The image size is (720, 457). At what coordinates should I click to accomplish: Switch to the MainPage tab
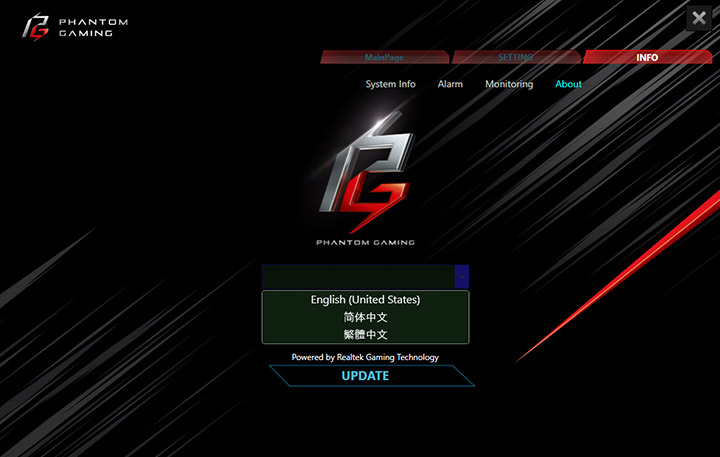tap(384, 57)
